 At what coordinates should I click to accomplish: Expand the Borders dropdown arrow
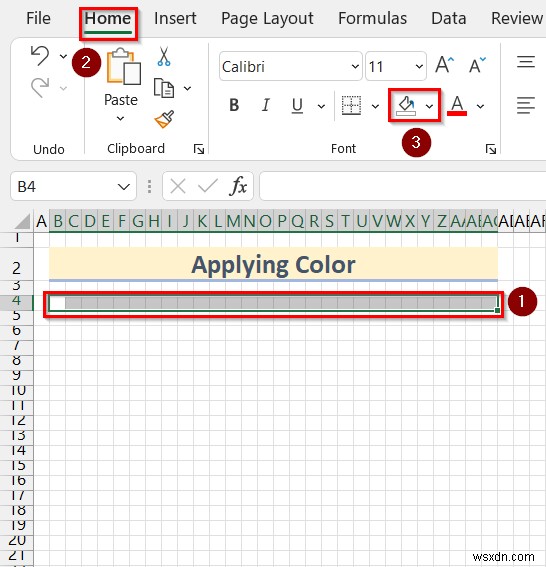point(375,106)
